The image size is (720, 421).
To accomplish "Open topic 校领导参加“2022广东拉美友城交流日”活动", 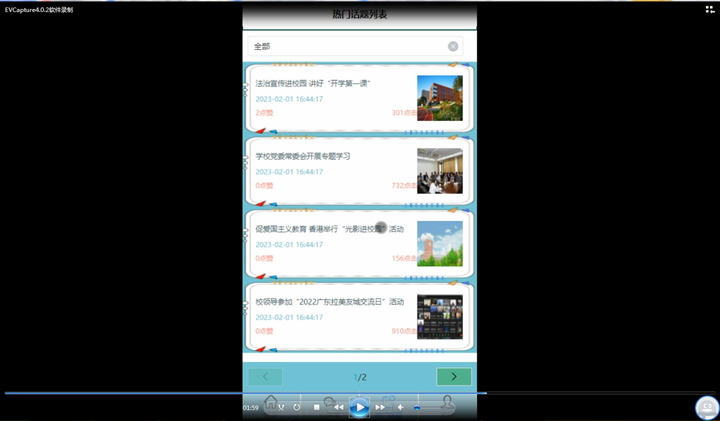I will click(330, 302).
